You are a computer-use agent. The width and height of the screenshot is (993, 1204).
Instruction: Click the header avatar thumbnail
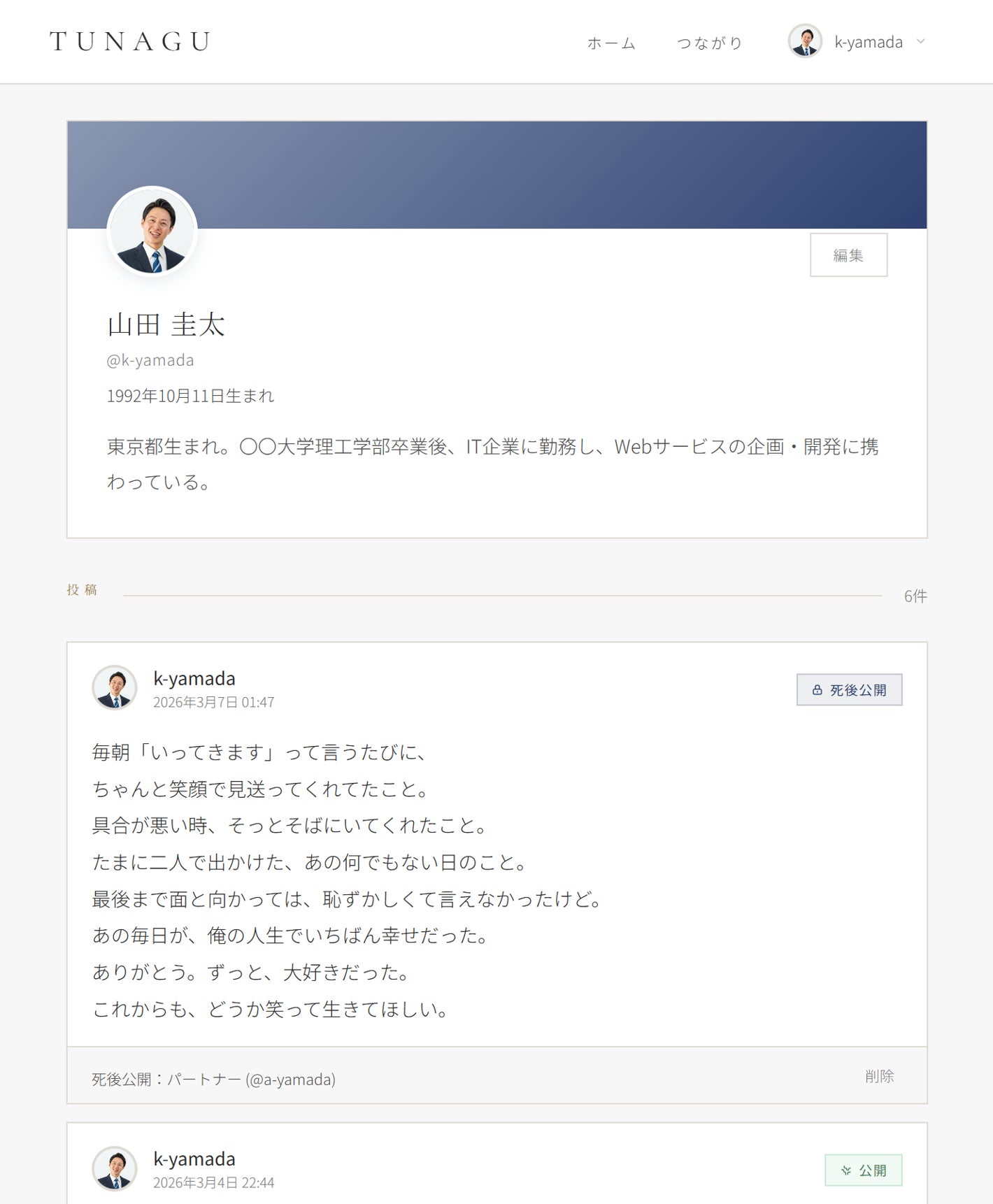coord(805,41)
